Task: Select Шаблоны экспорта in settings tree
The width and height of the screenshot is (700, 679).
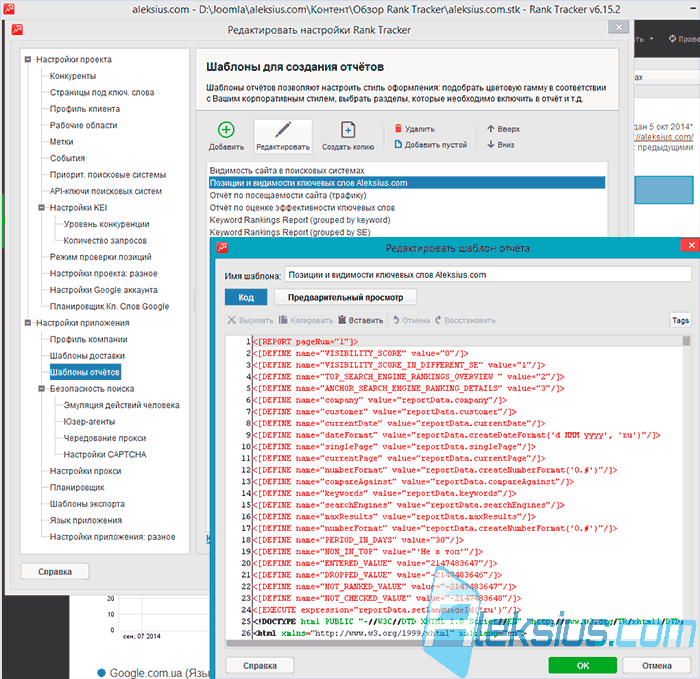Action: click(87, 504)
